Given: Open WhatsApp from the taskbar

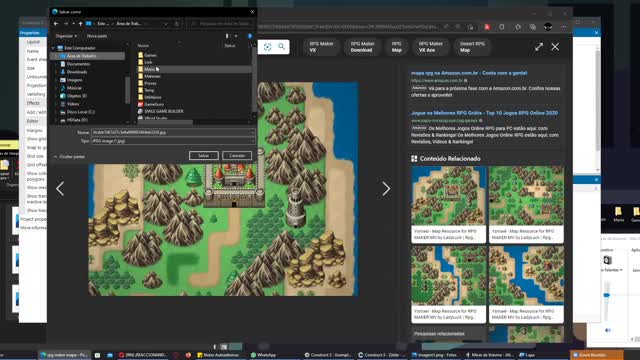Looking at the screenshot, I should click(263, 355).
